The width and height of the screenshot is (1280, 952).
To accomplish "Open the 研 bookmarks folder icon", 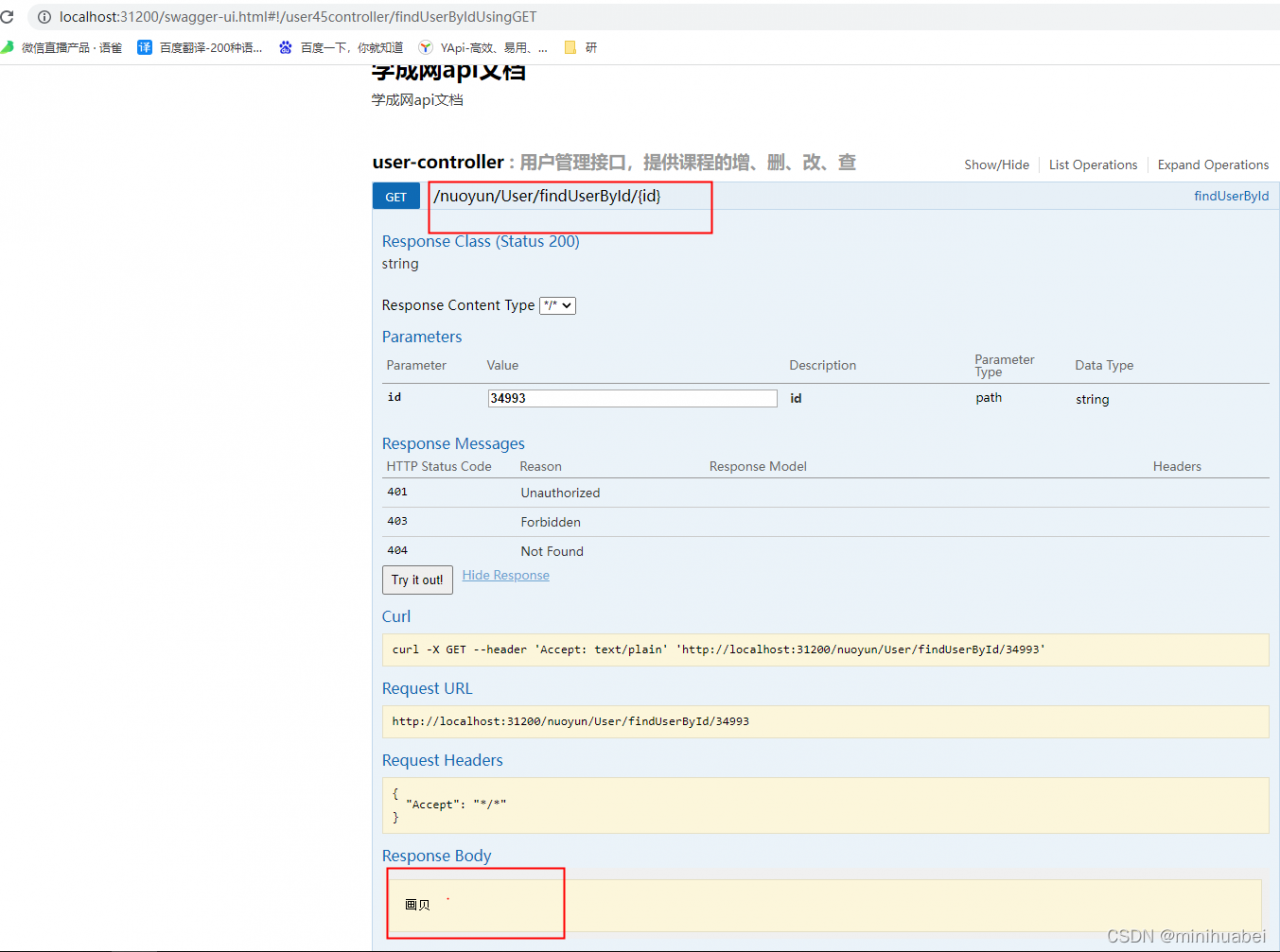I will pos(571,46).
